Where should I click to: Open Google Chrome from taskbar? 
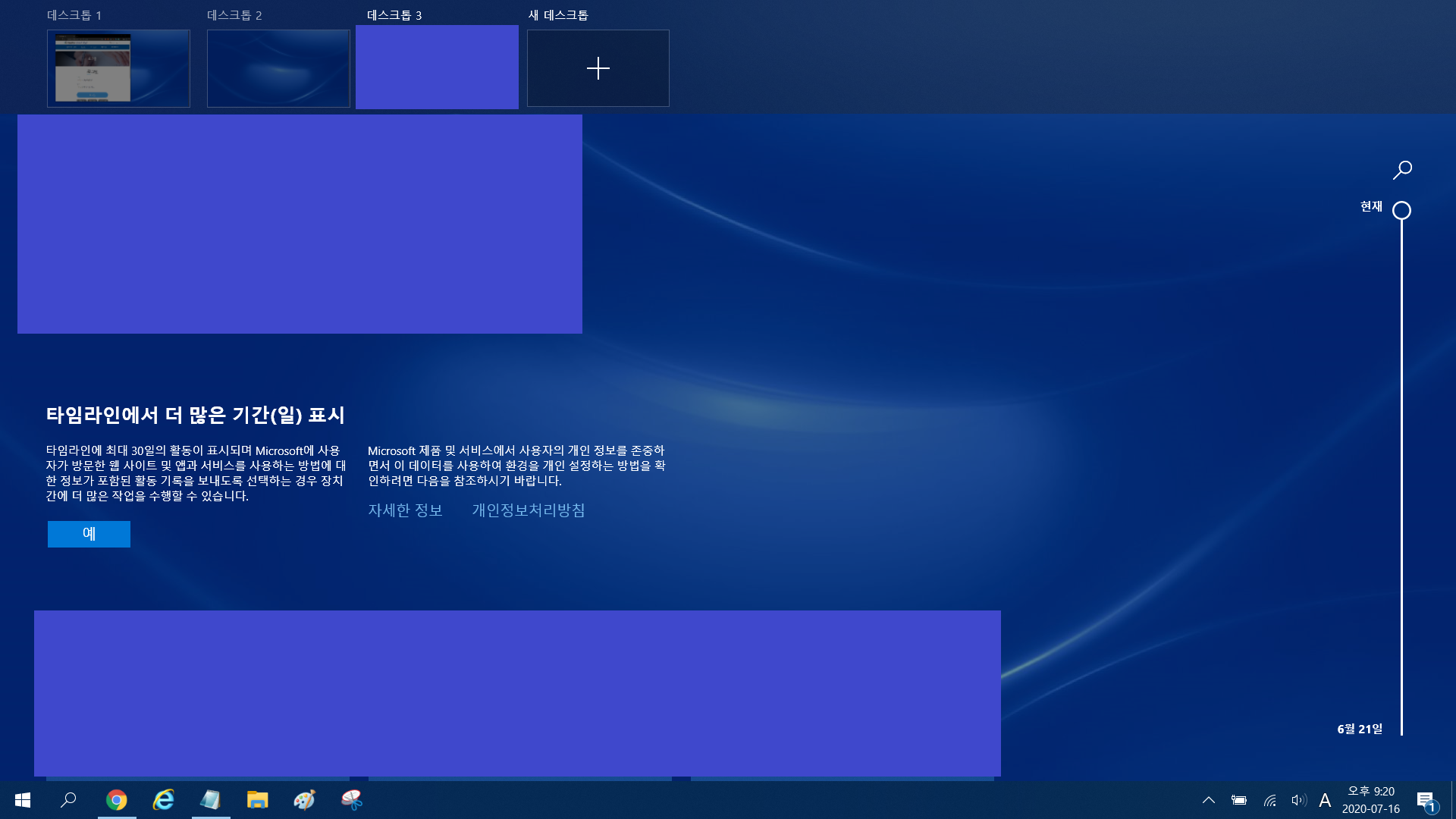(117, 800)
